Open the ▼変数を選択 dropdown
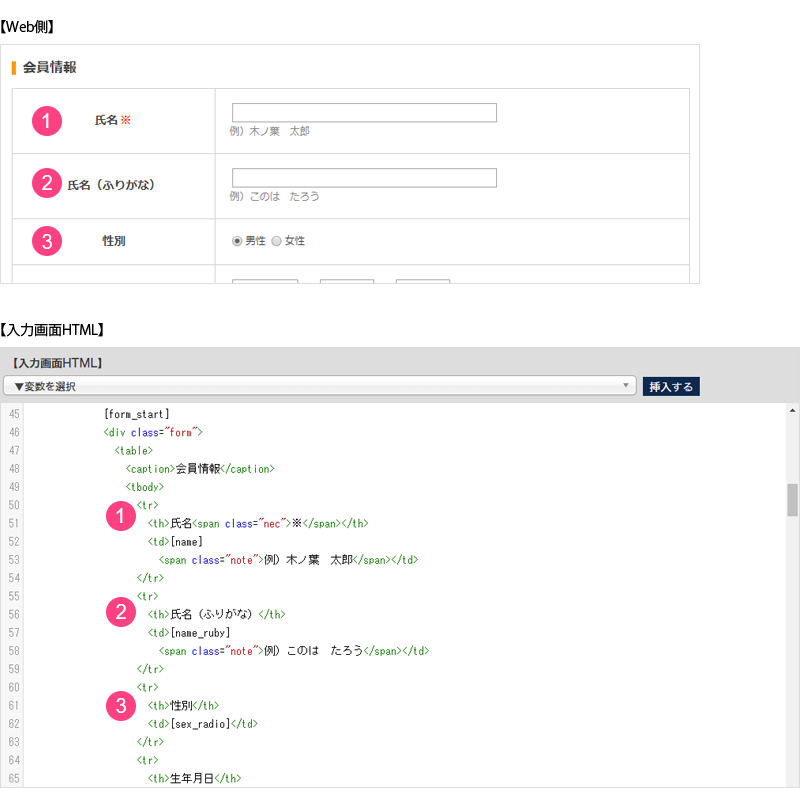Image resolution: width=800 pixels, height=788 pixels. coord(319,386)
